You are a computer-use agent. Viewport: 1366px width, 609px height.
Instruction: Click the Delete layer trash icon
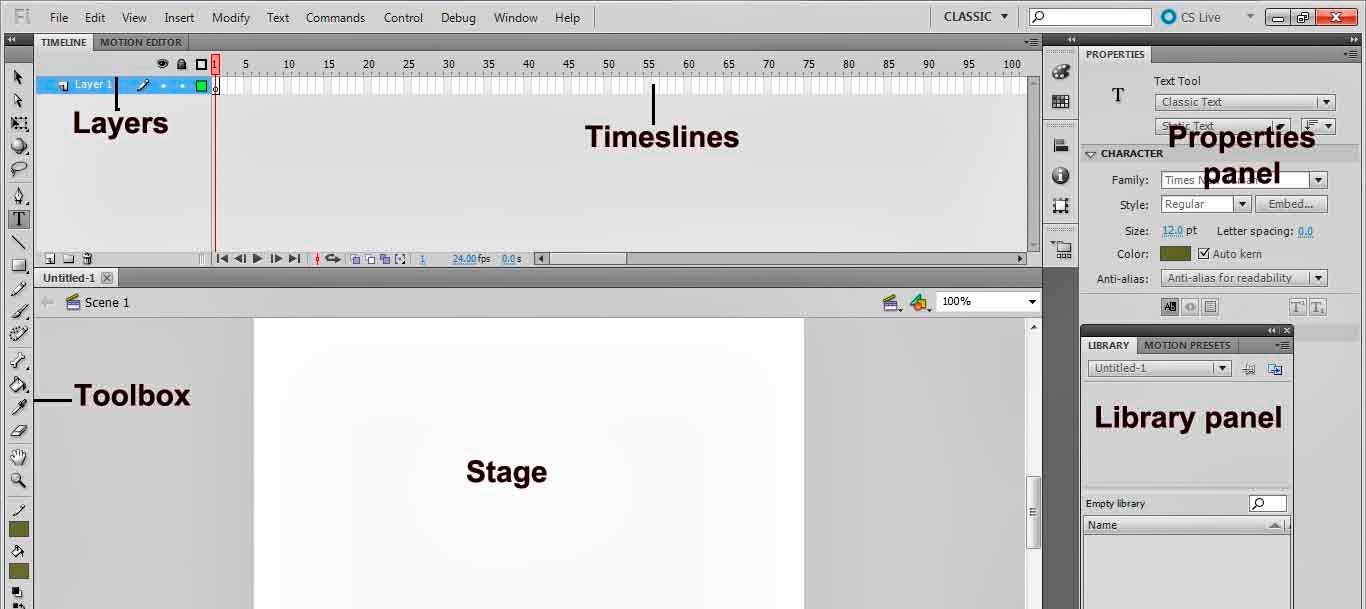(x=88, y=258)
